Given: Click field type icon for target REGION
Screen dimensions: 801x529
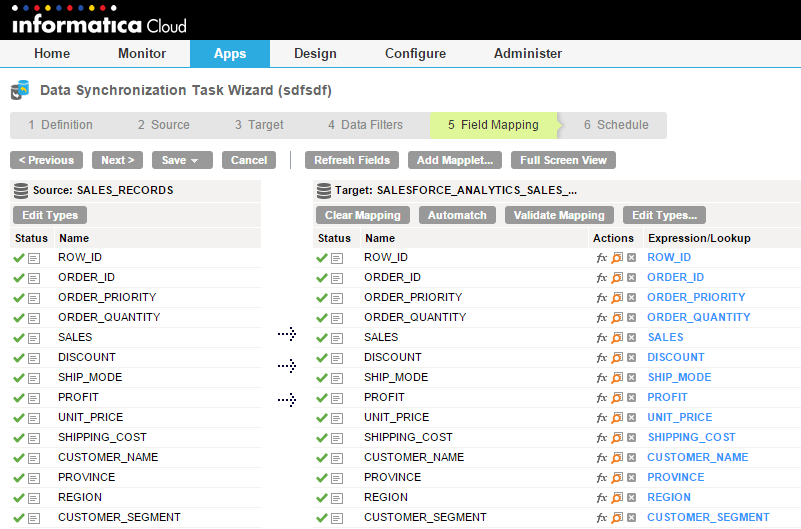Looking at the screenshot, I should 337,498.
